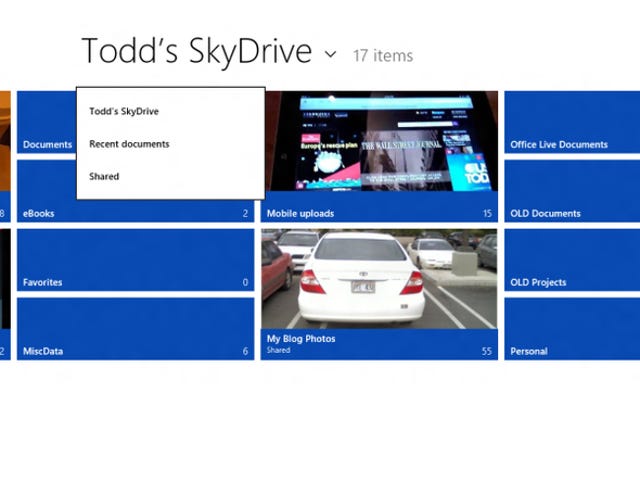Click the 17 items count text
The image size is (640, 481).
[x=383, y=56]
